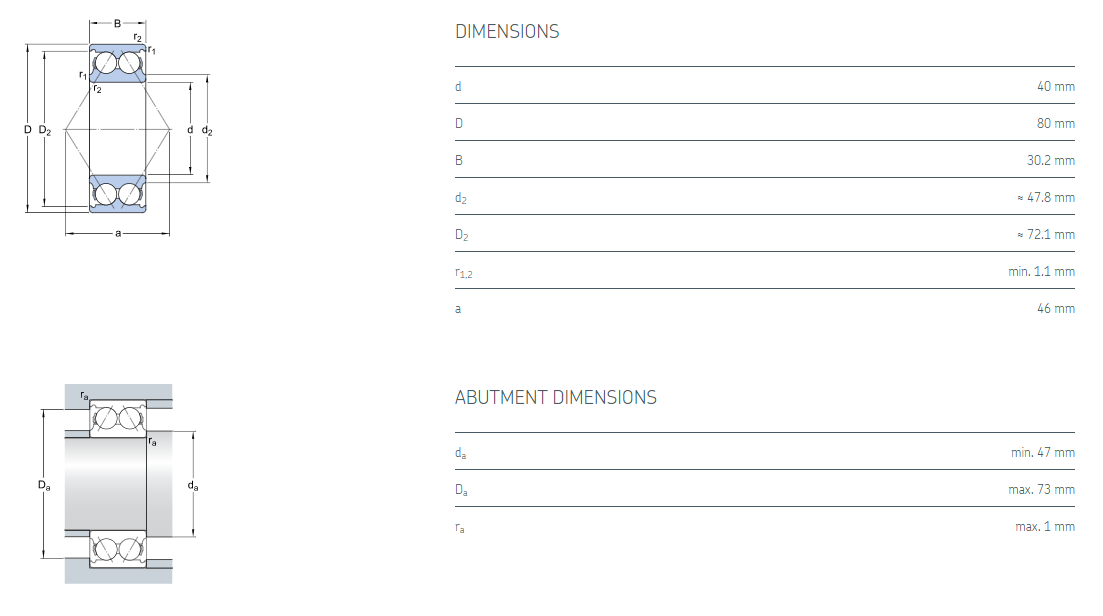Click the max. 73 mm abutment value
This screenshot has height=616, width=1103.
coord(1041,490)
